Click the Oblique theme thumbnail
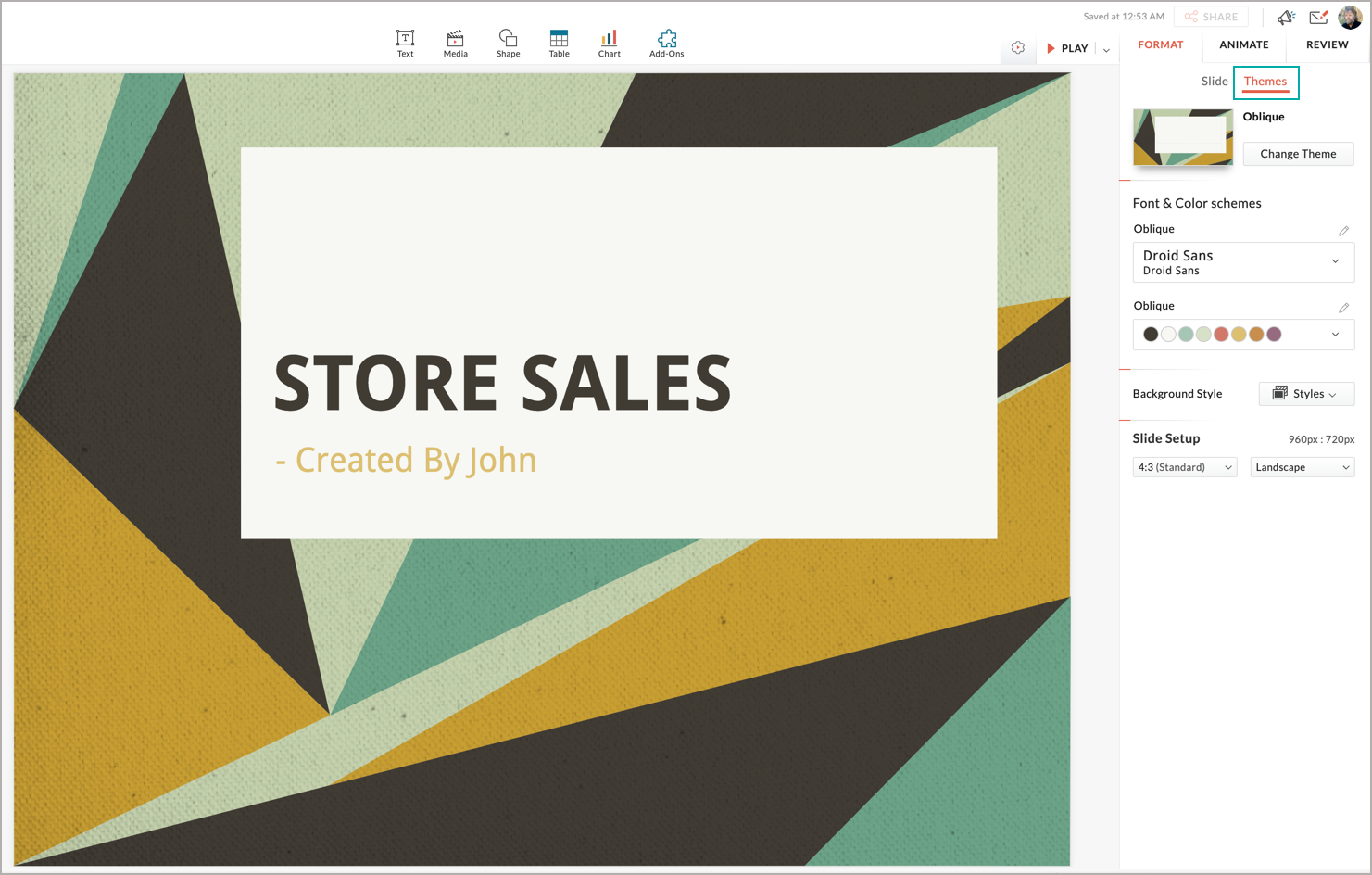The image size is (1372, 875). (x=1182, y=137)
